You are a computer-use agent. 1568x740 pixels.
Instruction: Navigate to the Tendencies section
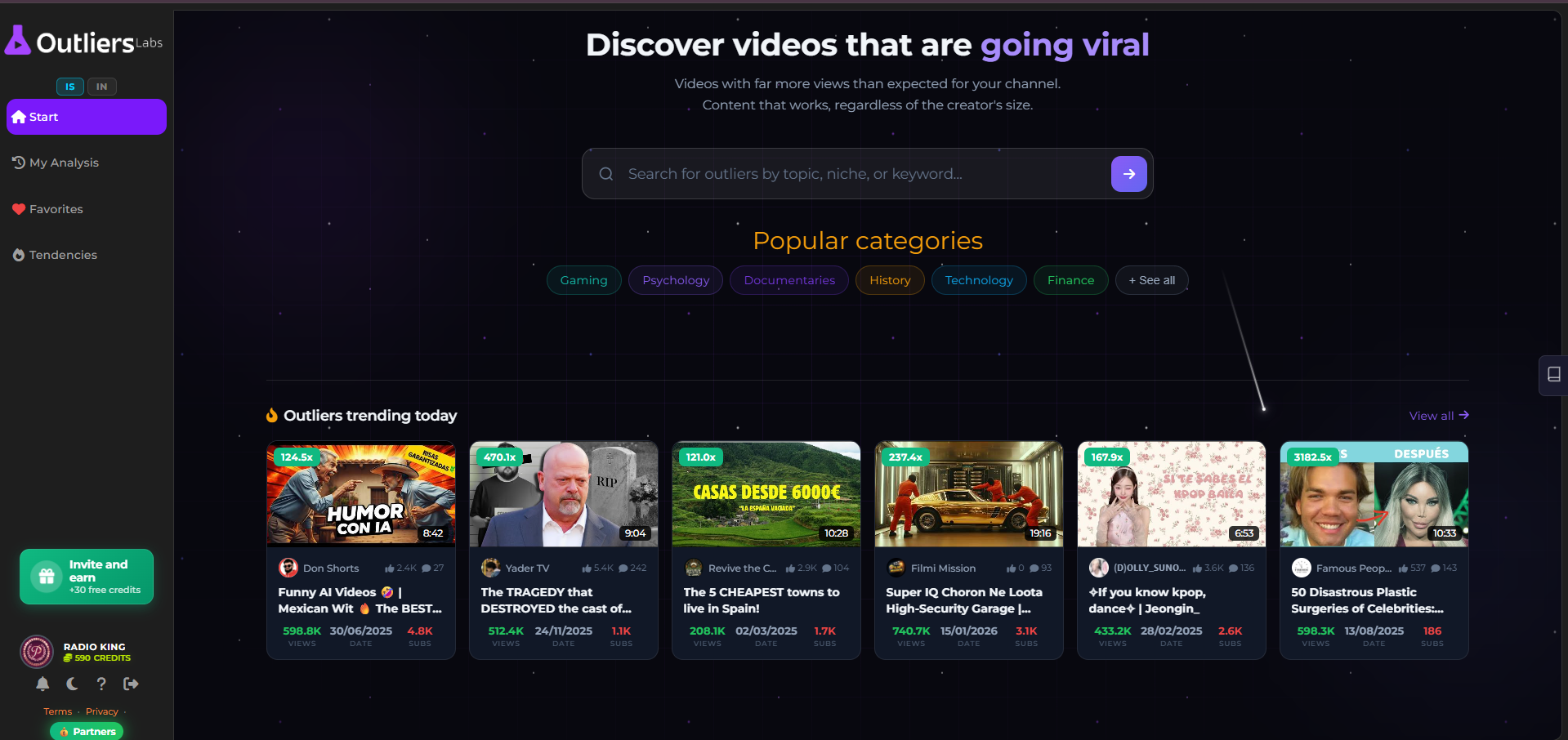click(x=61, y=255)
